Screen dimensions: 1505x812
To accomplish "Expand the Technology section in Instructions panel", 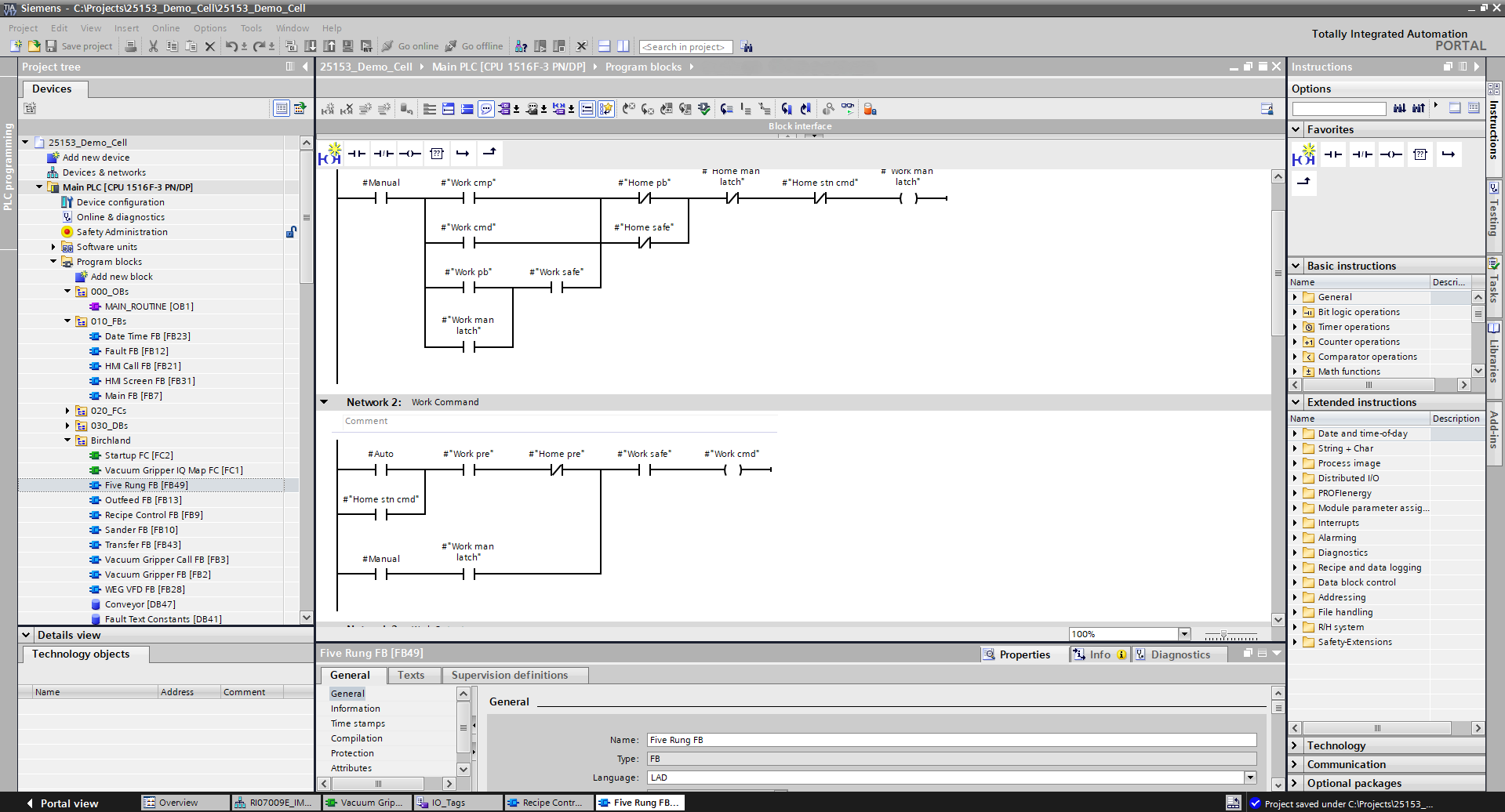I will click(1296, 745).
